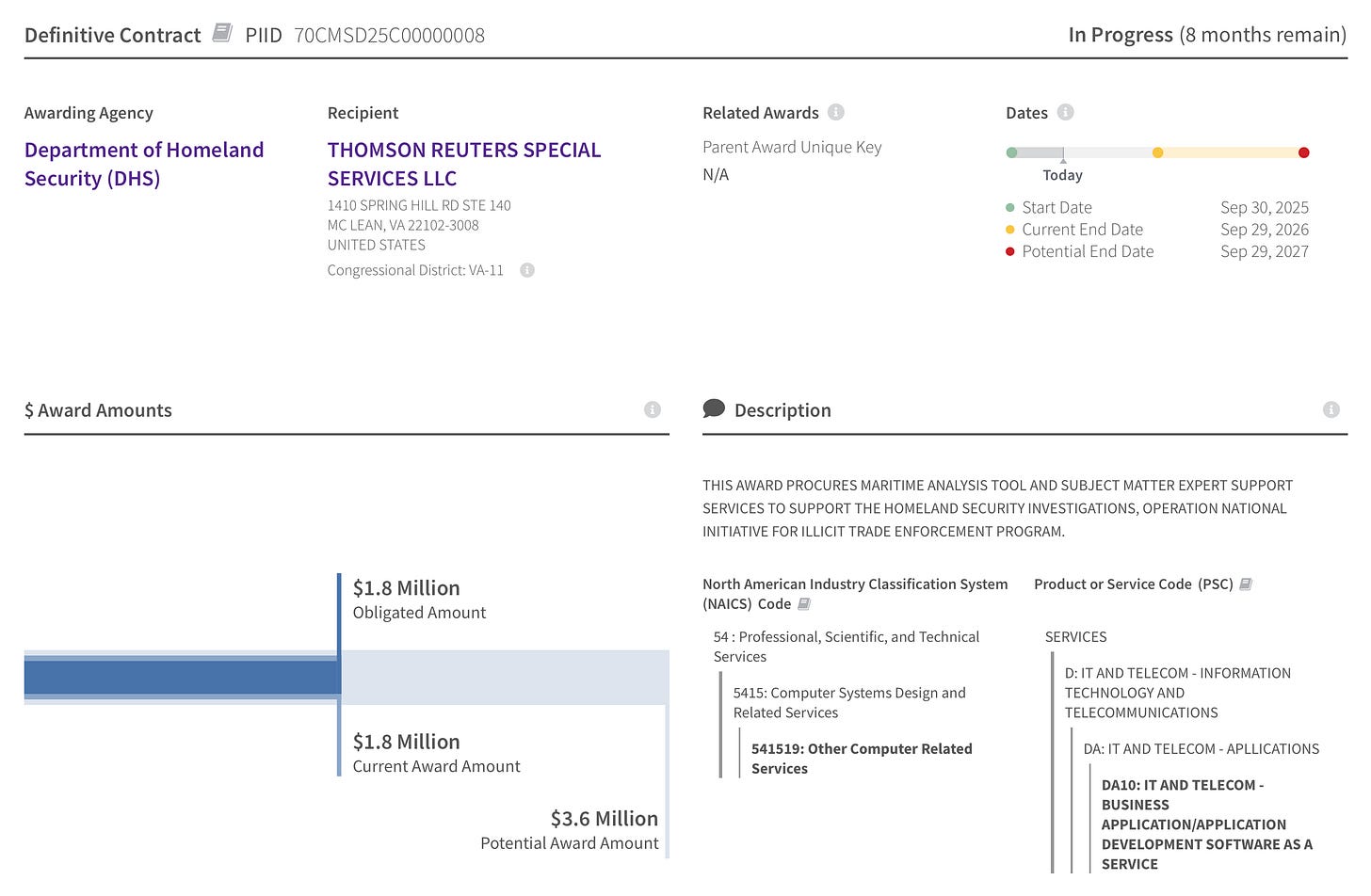Viewport: 1371px width, 896px height.
Task: Click the $3.6 Million Potential Award Amount
Action: pos(569,830)
